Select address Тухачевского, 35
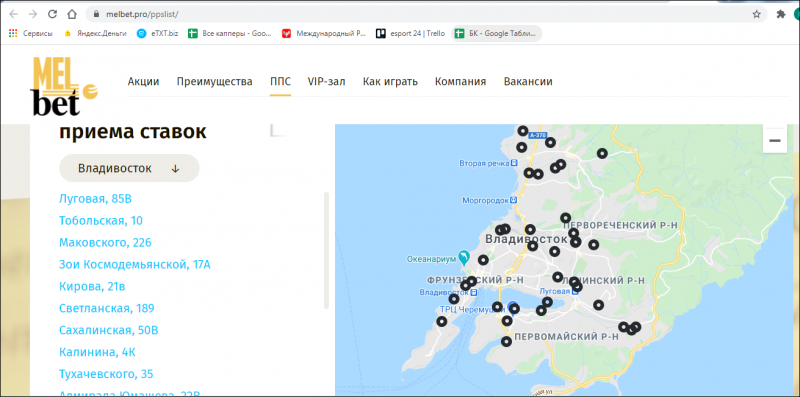The height and width of the screenshot is (397, 800). (106, 374)
